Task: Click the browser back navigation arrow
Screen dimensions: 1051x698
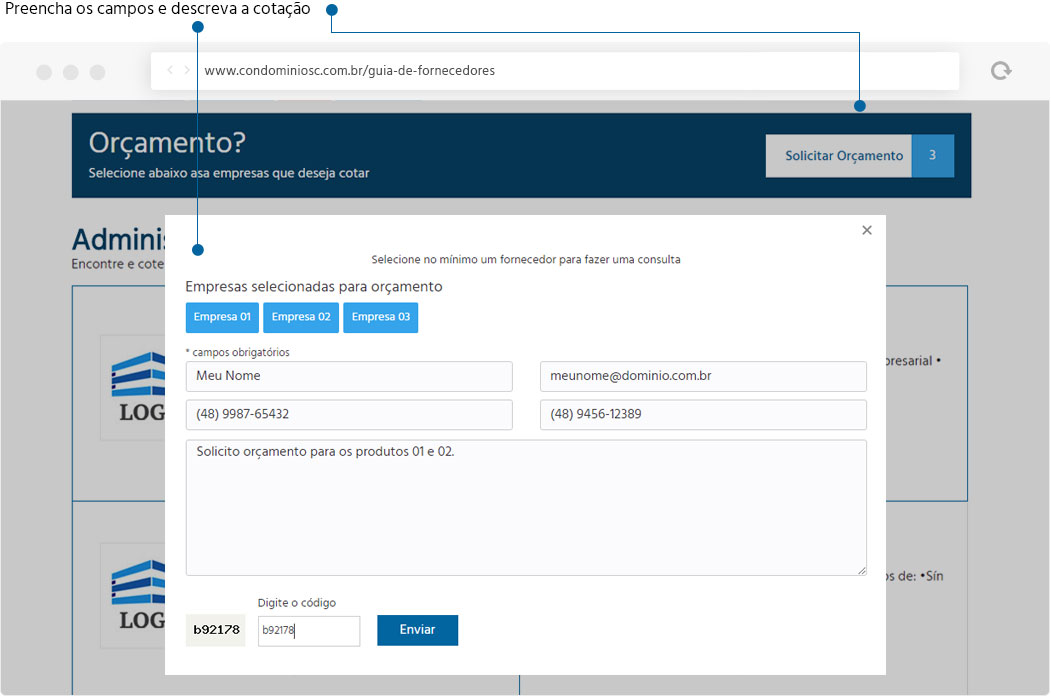Action: [169, 70]
